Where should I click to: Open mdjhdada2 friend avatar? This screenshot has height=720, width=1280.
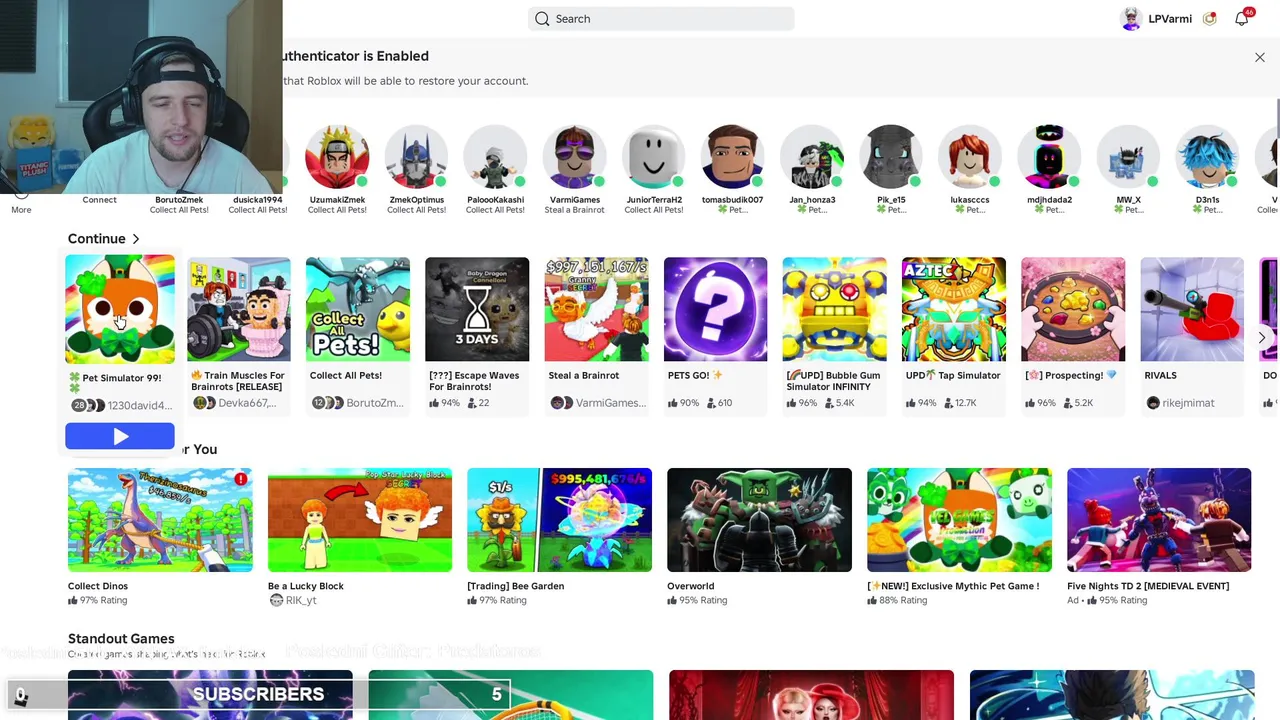coord(1049,158)
